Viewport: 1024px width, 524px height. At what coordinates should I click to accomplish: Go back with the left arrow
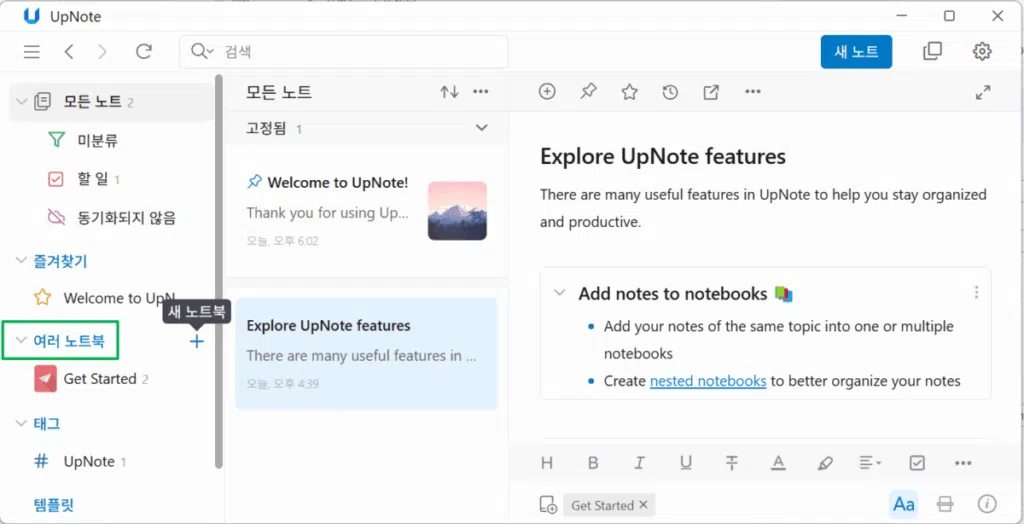[69, 52]
